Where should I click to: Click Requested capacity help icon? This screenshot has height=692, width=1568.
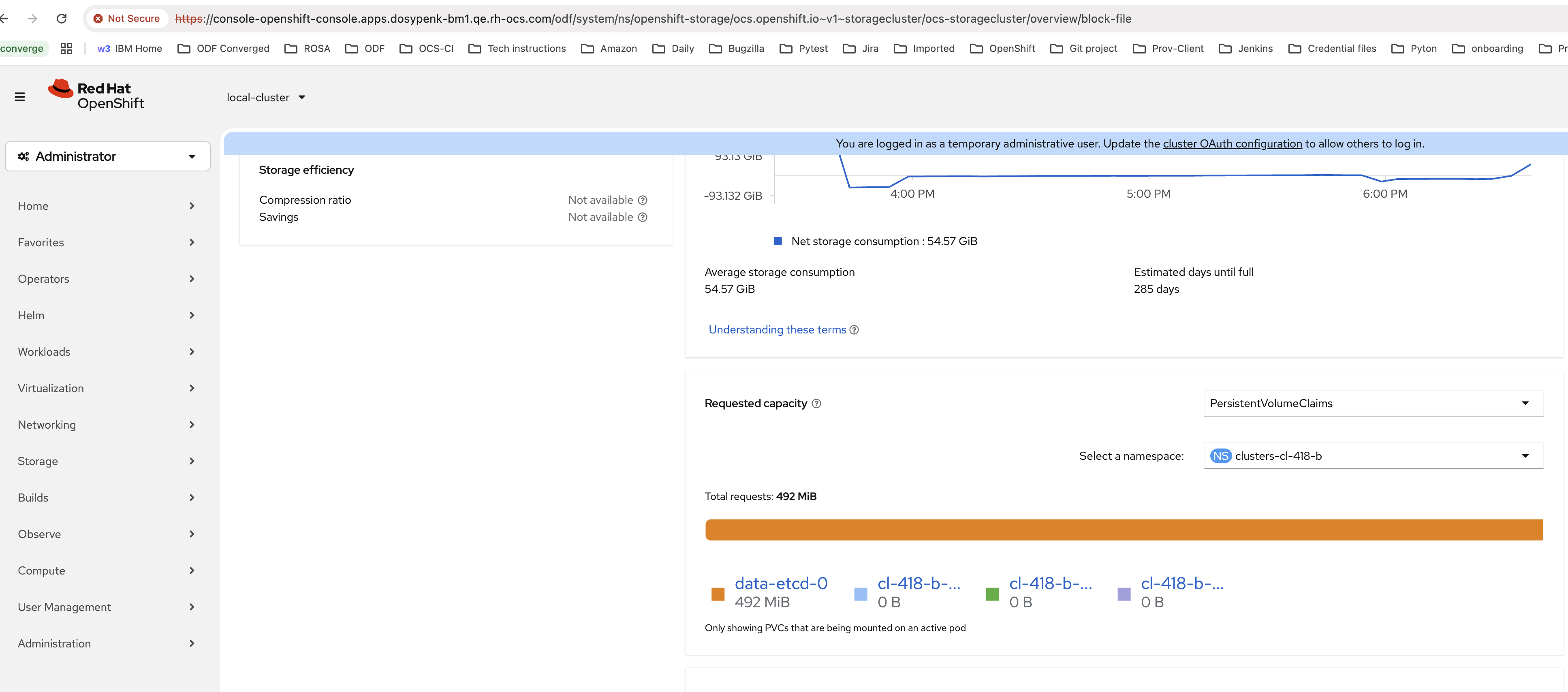click(x=816, y=404)
